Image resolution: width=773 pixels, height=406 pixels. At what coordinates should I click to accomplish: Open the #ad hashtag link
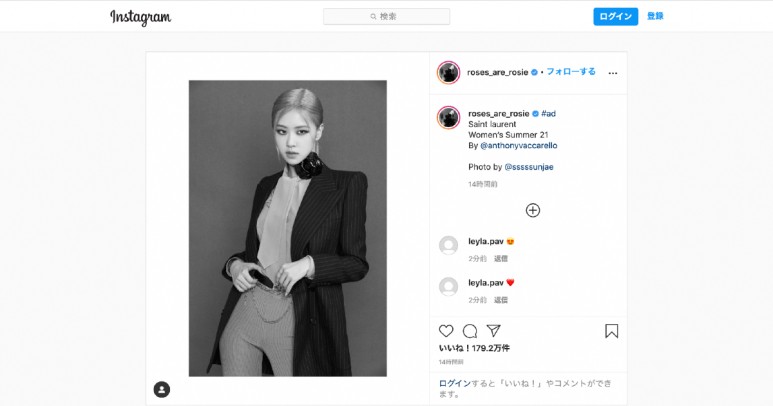click(x=548, y=113)
